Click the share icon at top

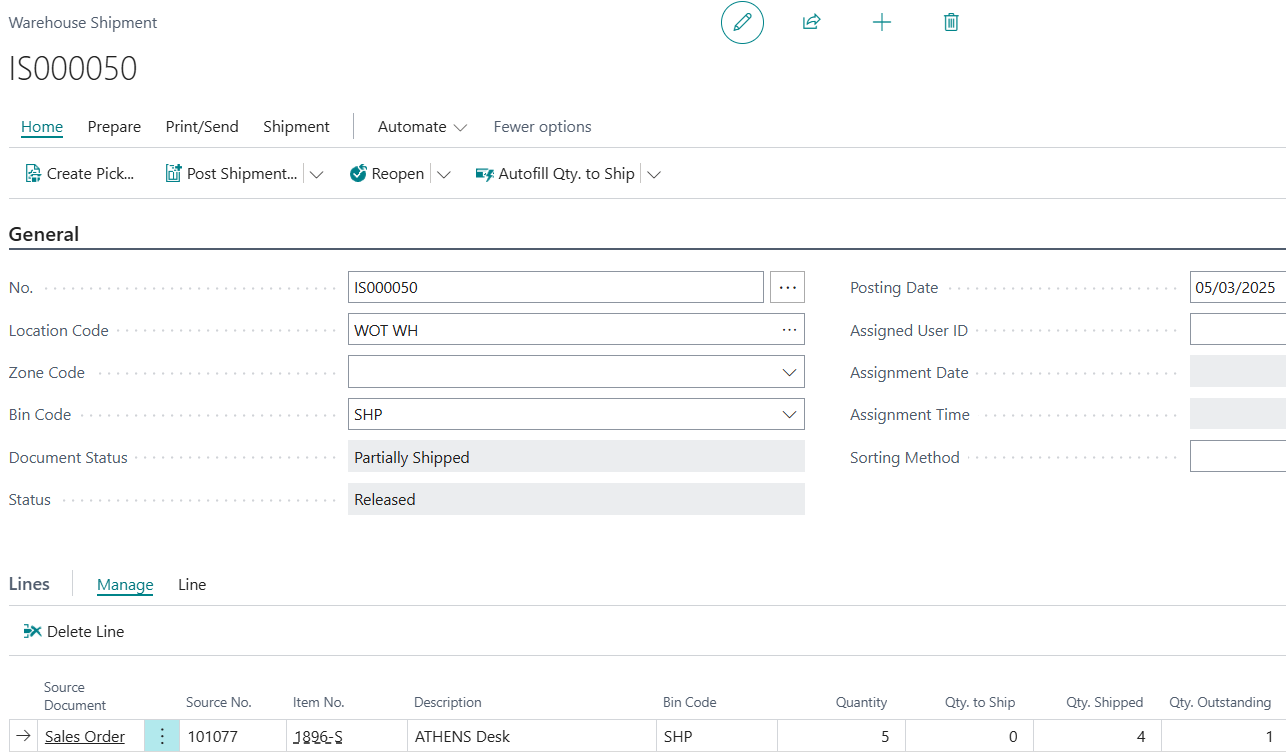click(811, 22)
